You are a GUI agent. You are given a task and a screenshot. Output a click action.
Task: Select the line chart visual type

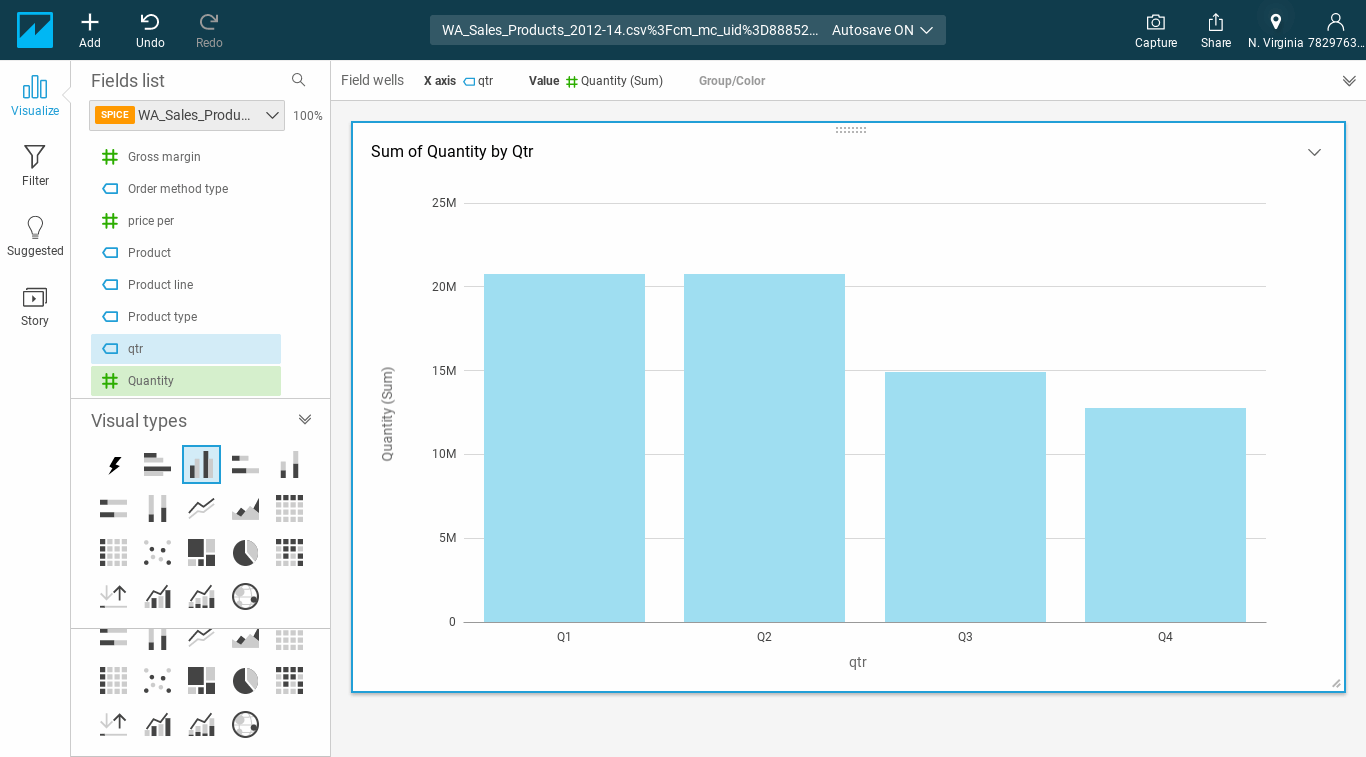[201, 508]
